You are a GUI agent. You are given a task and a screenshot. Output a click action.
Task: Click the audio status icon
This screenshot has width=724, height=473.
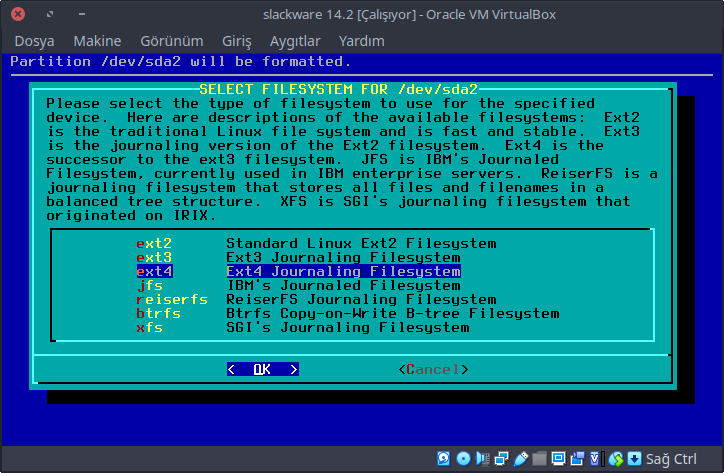(483, 459)
